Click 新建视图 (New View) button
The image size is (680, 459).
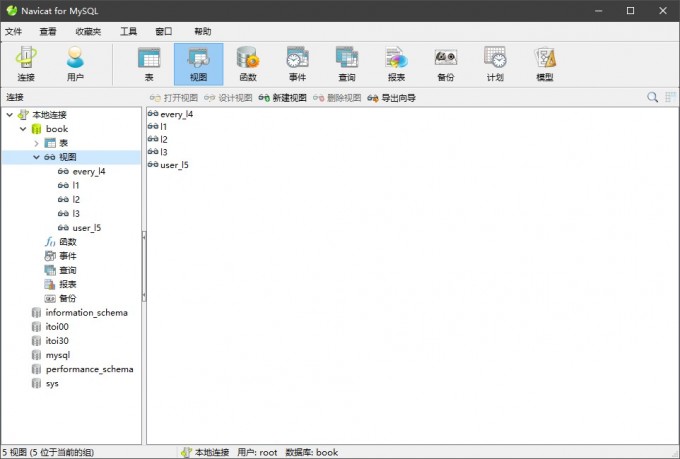pyautogui.click(x=282, y=98)
